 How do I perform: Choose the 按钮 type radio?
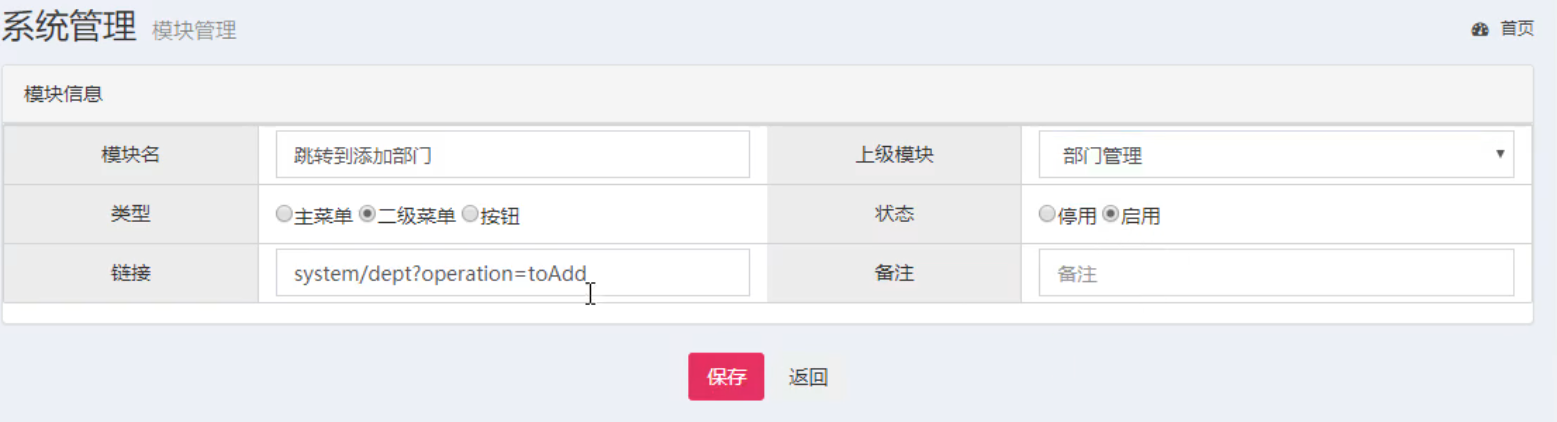pyautogui.click(x=469, y=214)
